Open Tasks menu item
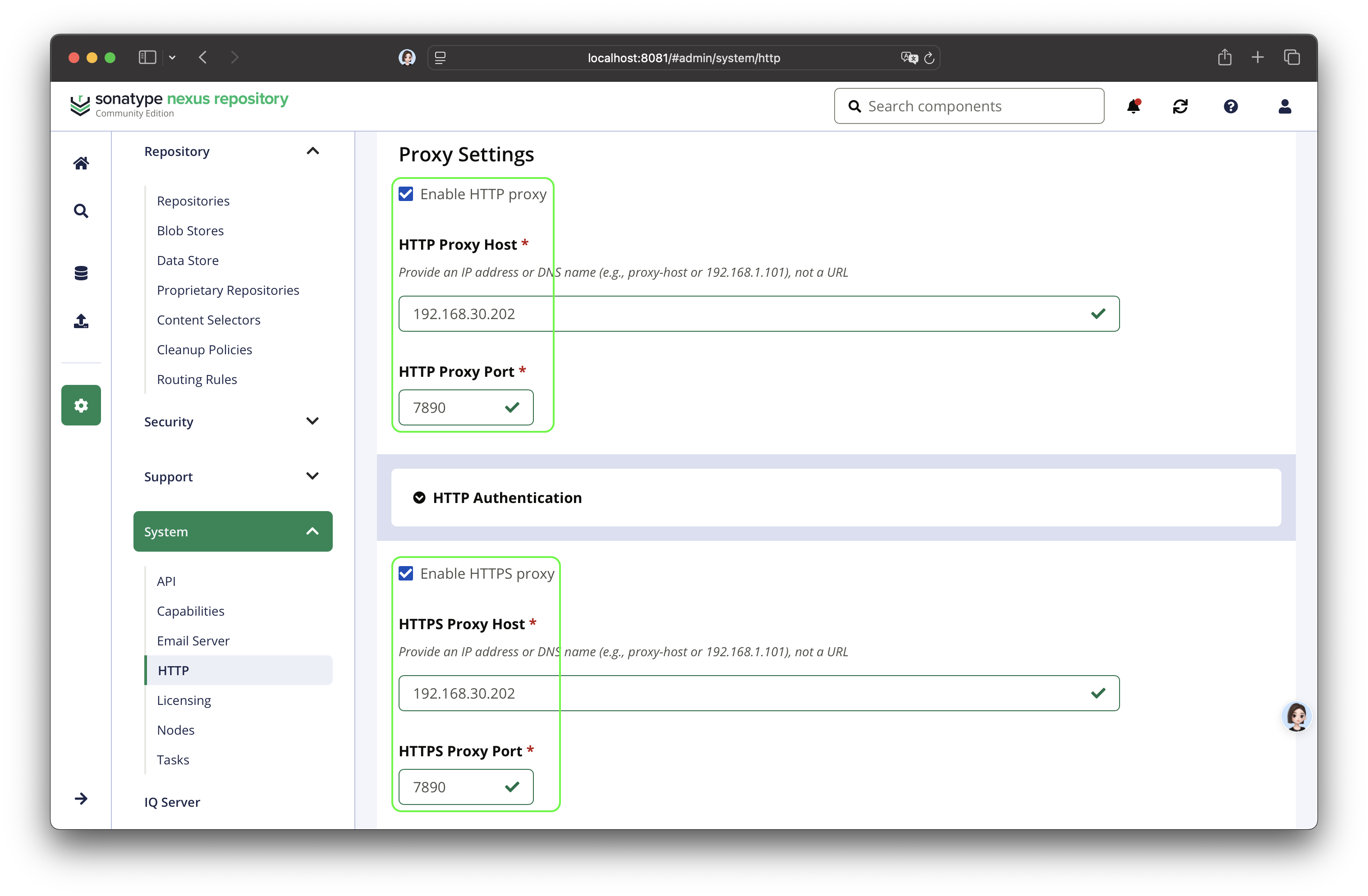 (173, 760)
